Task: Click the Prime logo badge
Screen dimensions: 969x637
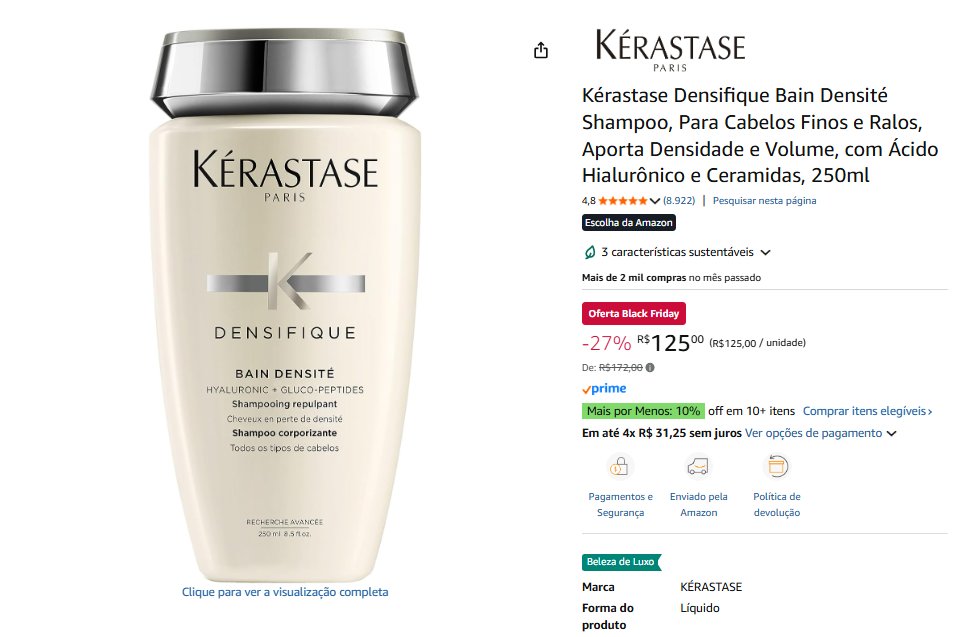Action: click(604, 389)
